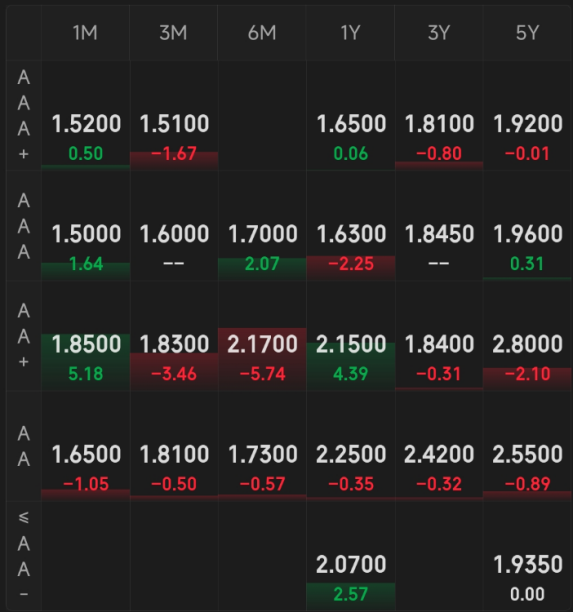Click the ≤AA- rating row label
The width and height of the screenshot is (573, 612).
24,556
